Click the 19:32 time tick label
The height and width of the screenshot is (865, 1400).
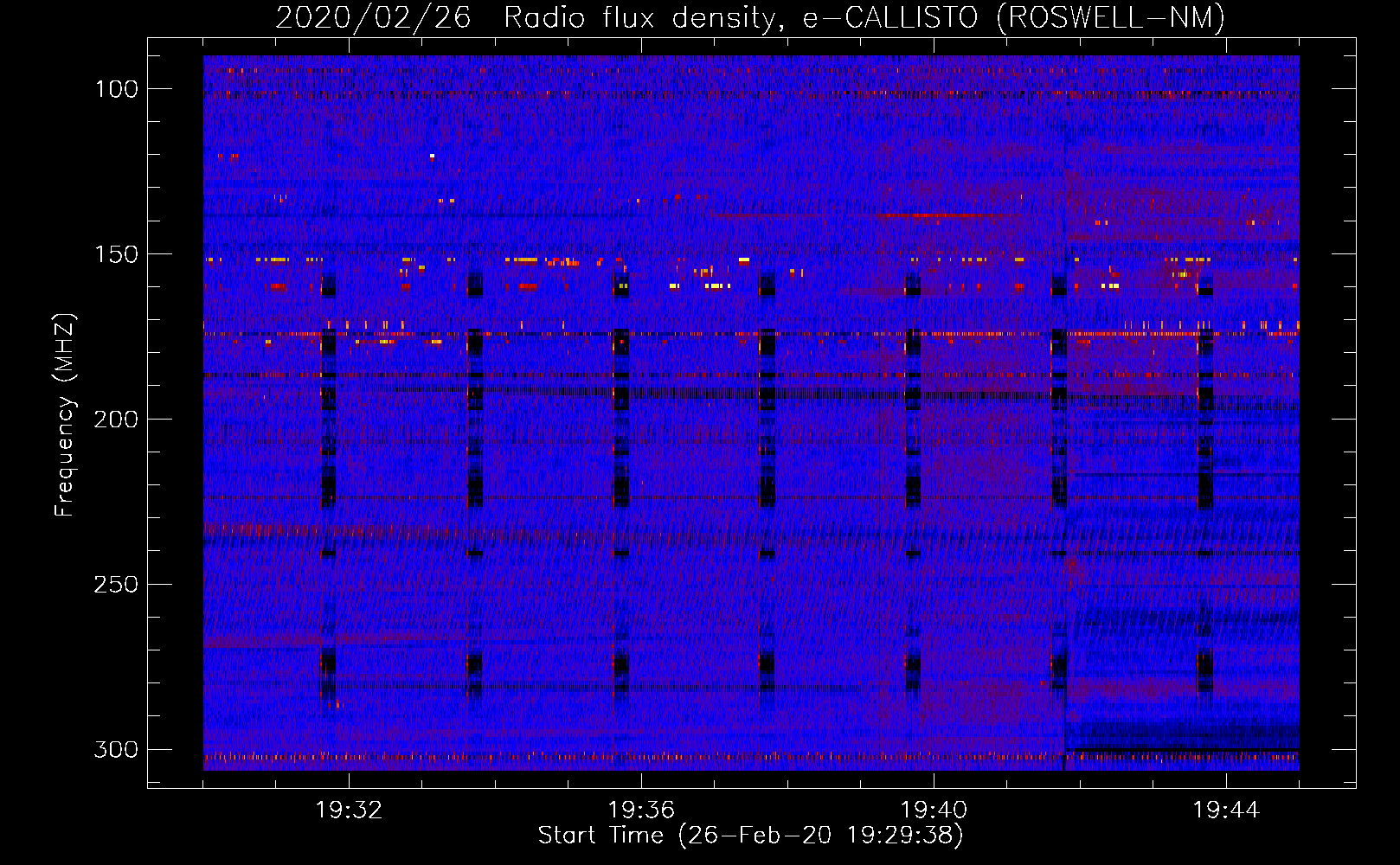(x=349, y=811)
